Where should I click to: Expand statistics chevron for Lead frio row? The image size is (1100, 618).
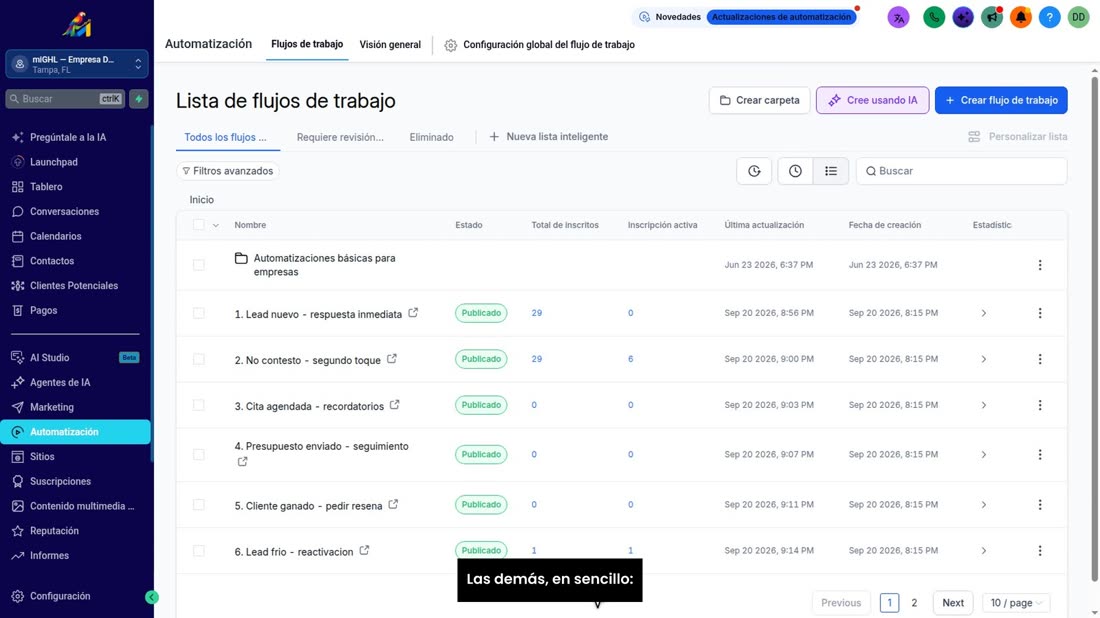984,551
